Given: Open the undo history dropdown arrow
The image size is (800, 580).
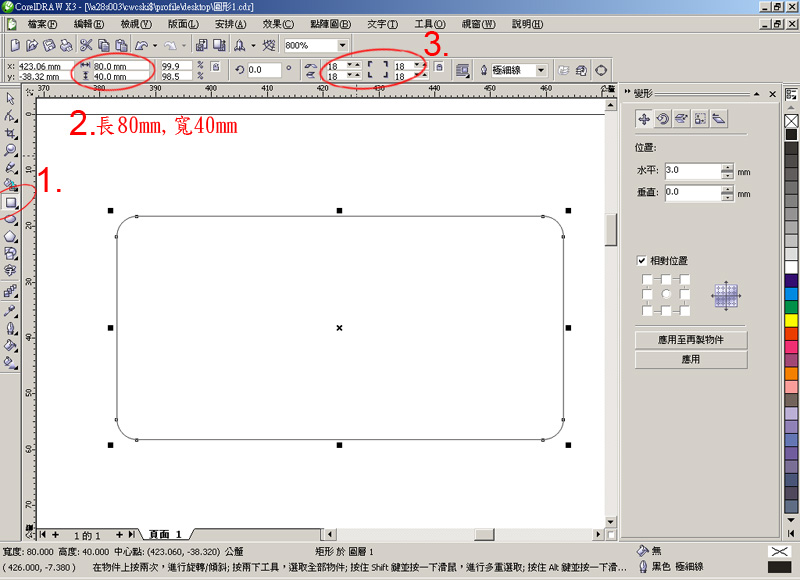Looking at the screenshot, I should [x=155, y=45].
